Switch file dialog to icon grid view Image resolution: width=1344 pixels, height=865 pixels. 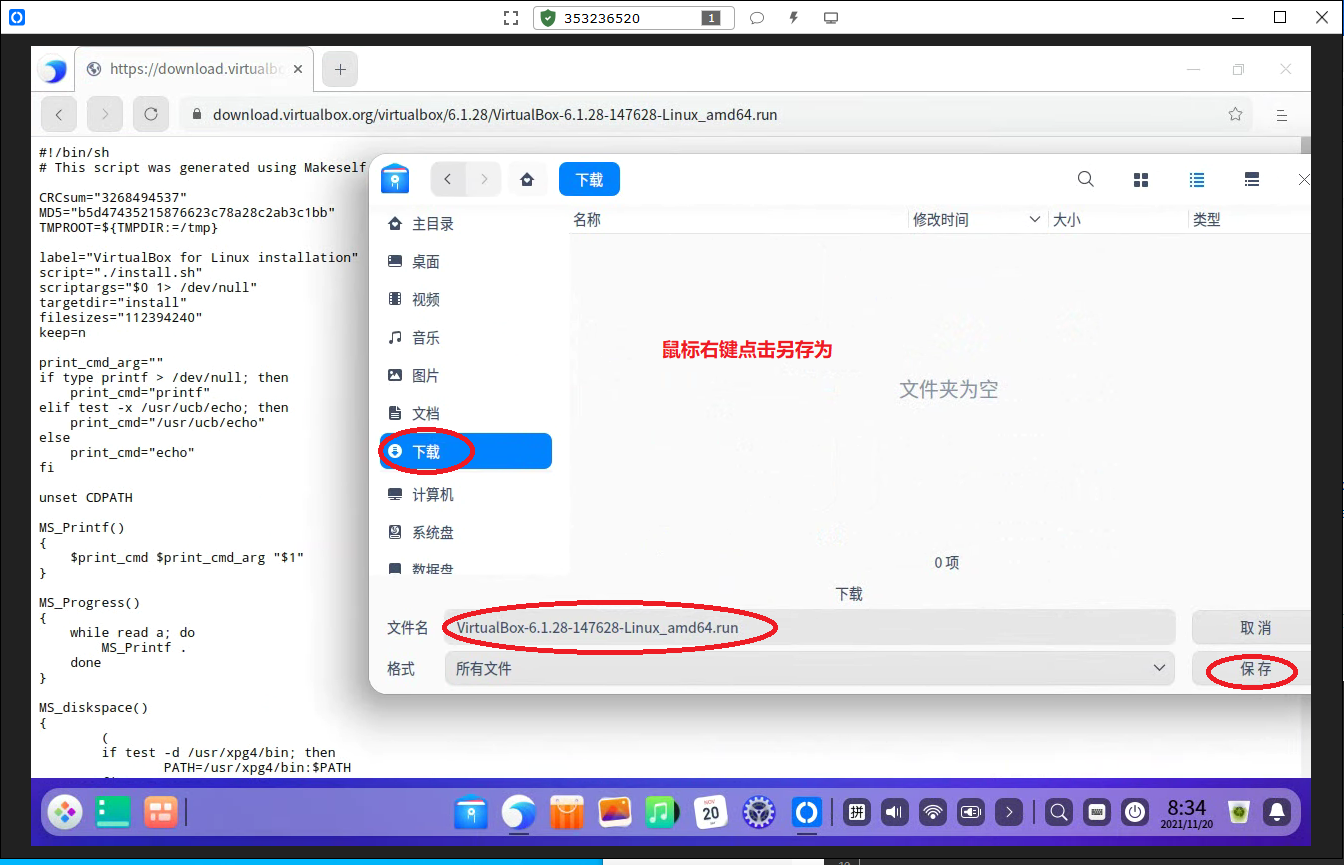click(1141, 180)
